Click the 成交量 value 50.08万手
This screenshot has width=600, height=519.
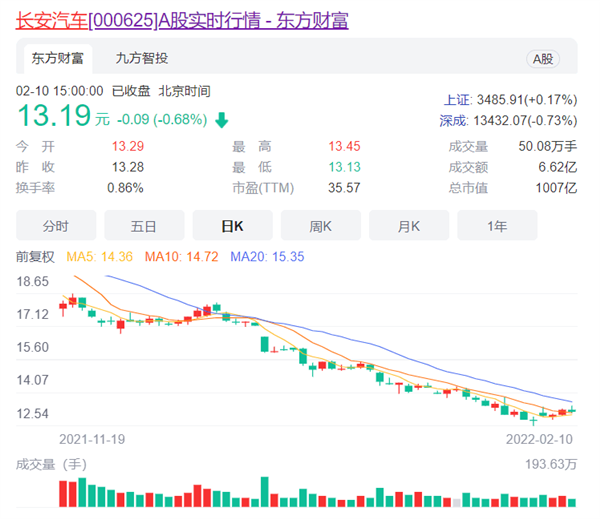[x=548, y=146]
